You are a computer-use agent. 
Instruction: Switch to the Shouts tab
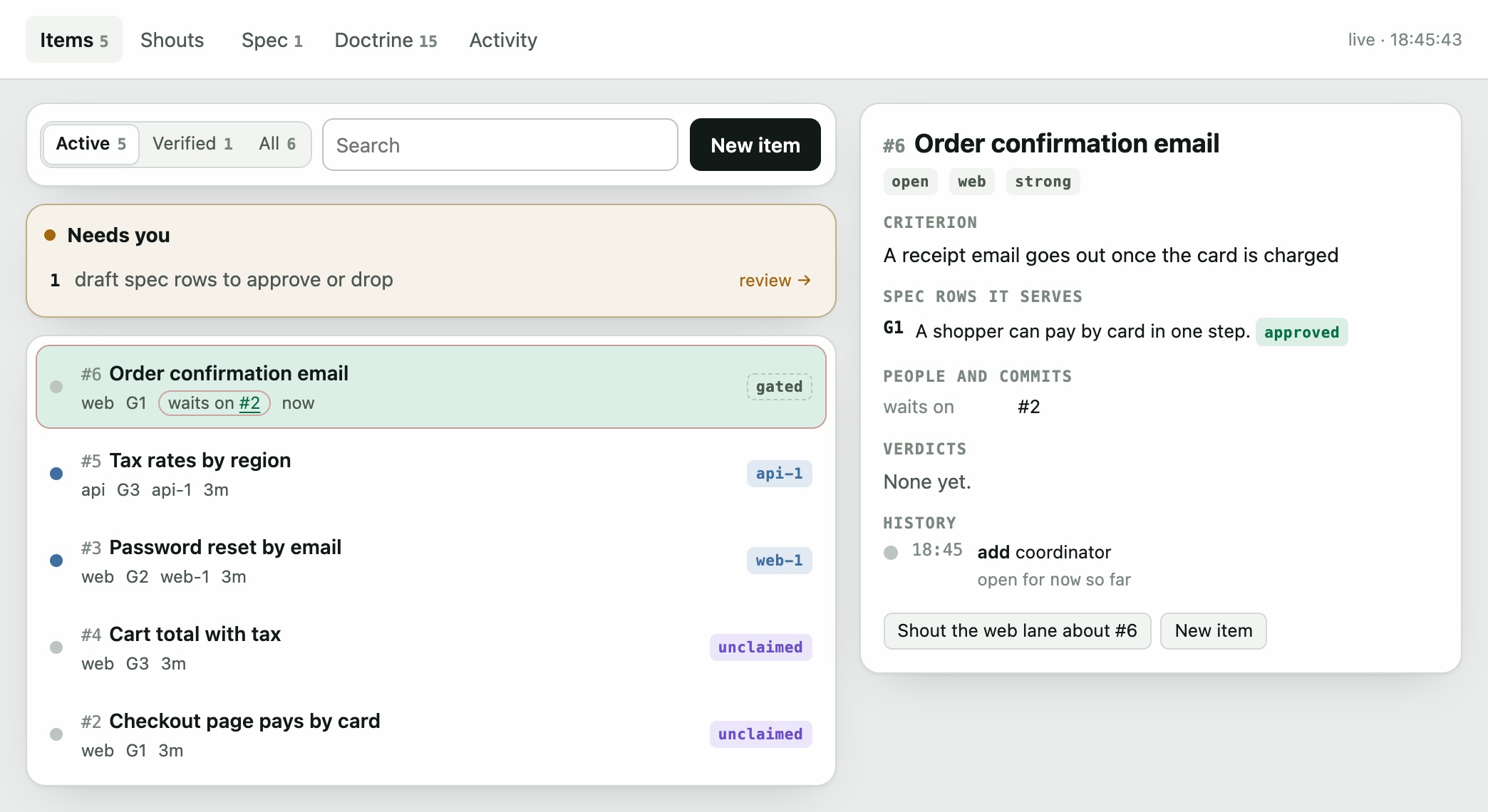172,40
